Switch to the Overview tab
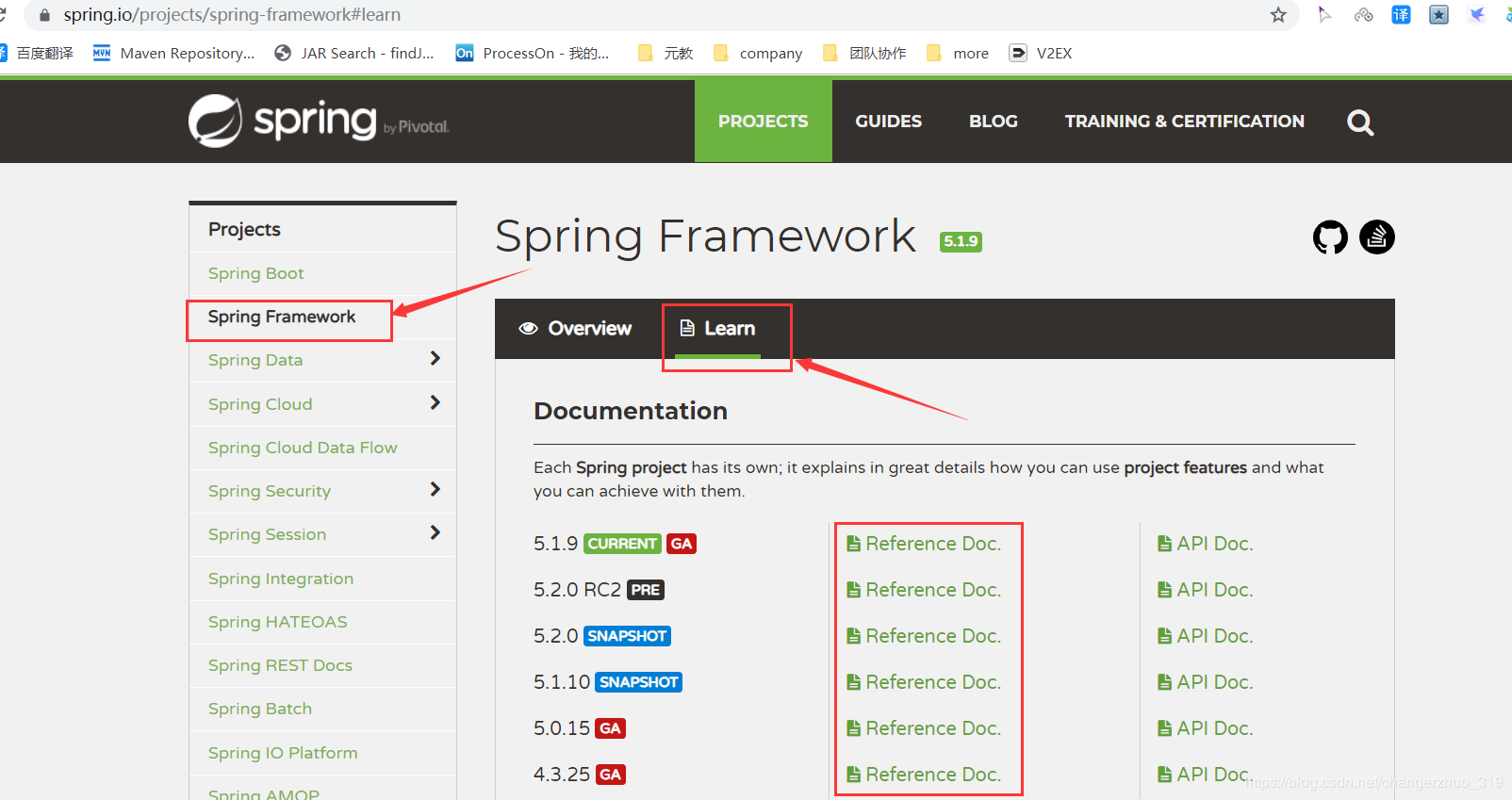 [575, 329]
